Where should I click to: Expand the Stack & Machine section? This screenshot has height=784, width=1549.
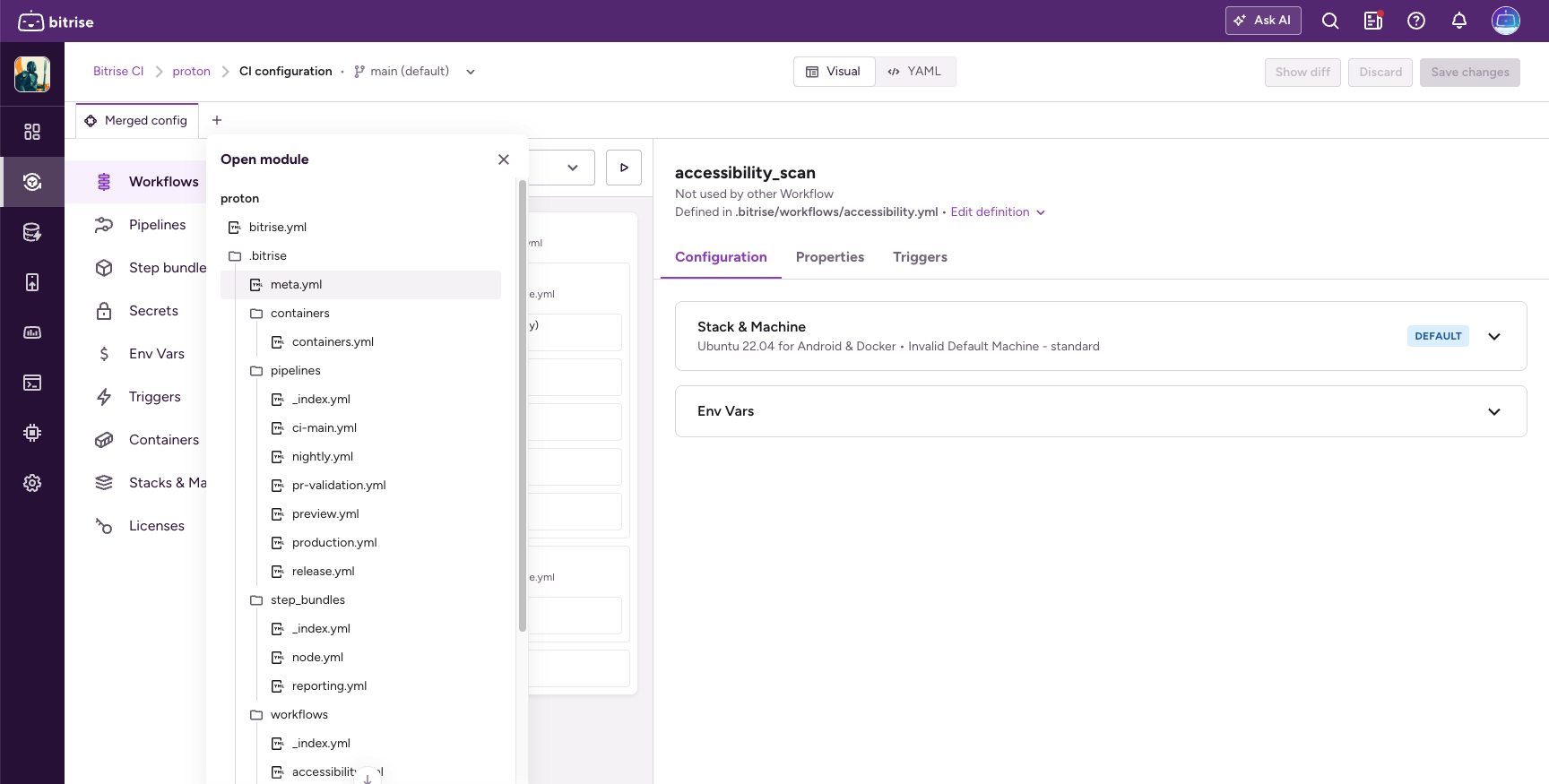click(x=1101, y=336)
